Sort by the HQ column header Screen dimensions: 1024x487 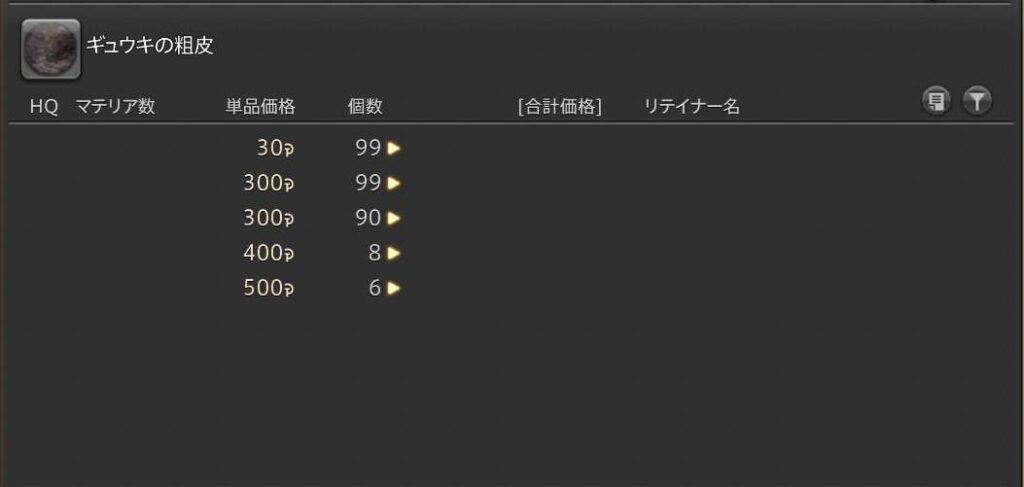click(44, 106)
